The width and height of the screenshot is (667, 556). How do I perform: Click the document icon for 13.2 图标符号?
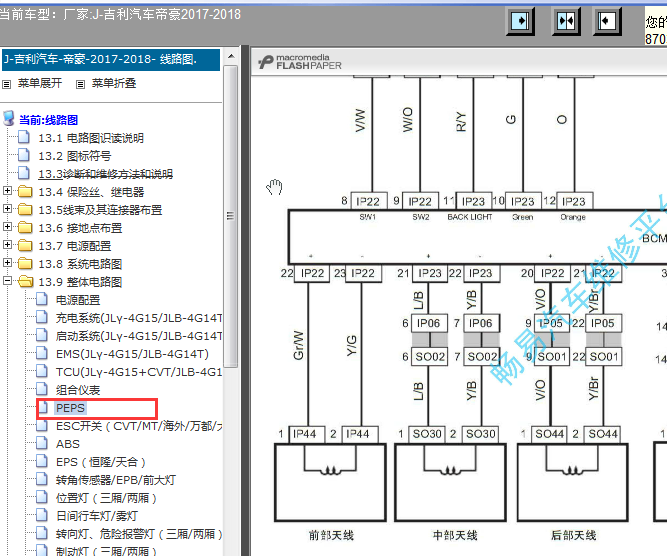click(24, 155)
